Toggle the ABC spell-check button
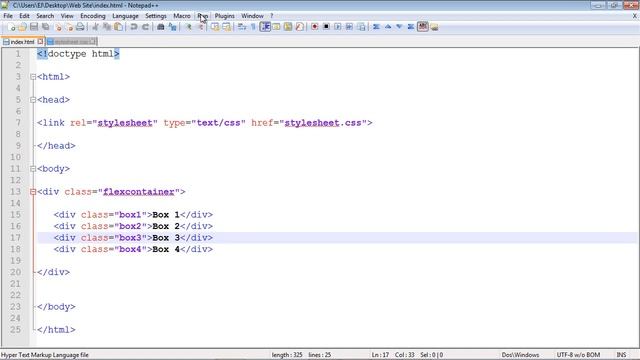 pos(423,27)
